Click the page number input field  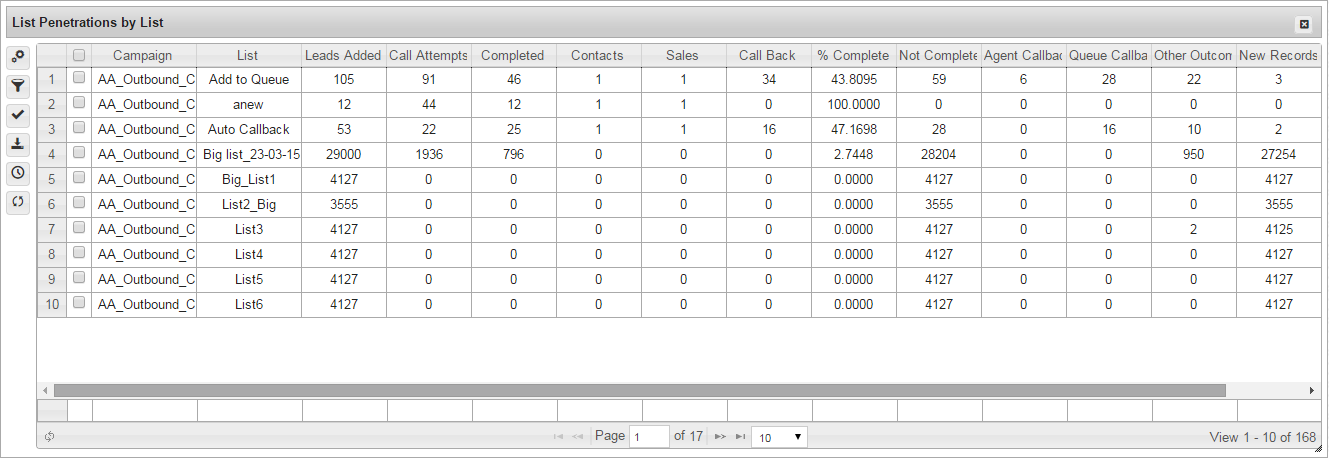pyautogui.click(x=649, y=437)
